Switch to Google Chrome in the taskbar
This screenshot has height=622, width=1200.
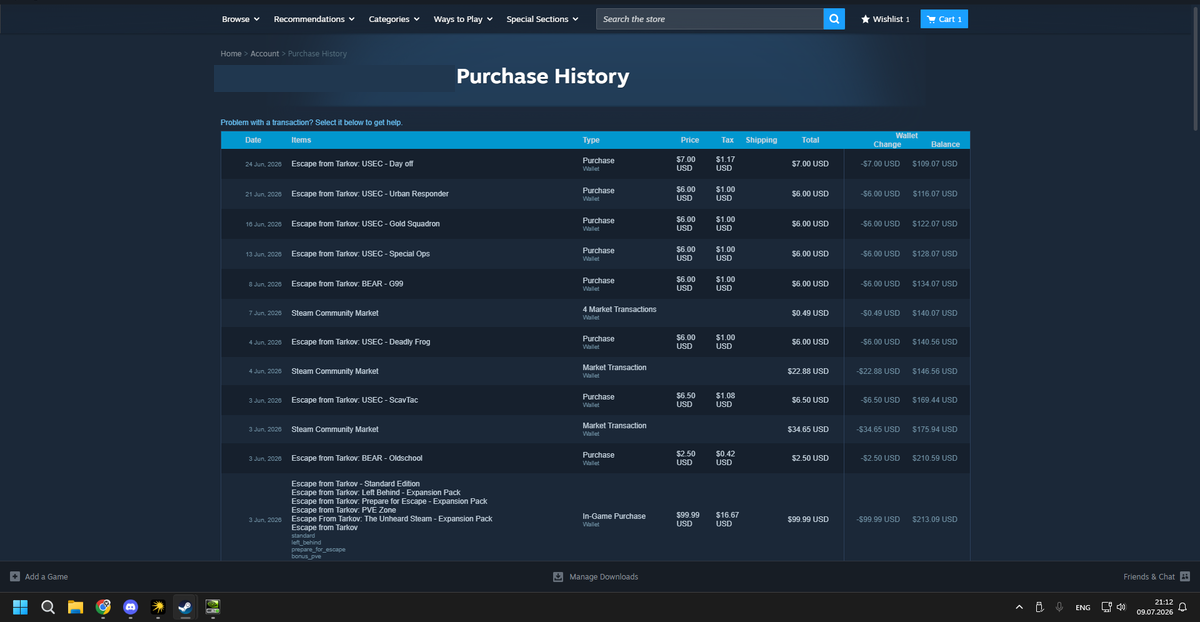click(x=103, y=607)
